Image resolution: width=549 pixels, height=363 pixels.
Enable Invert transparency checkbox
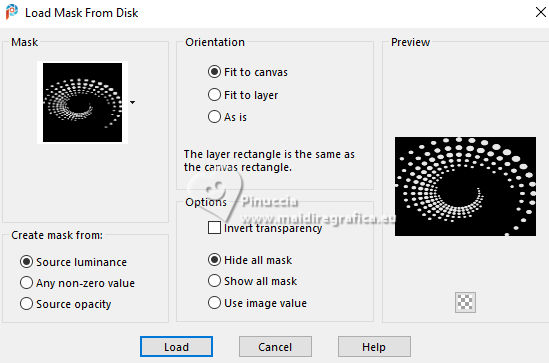coord(214,228)
